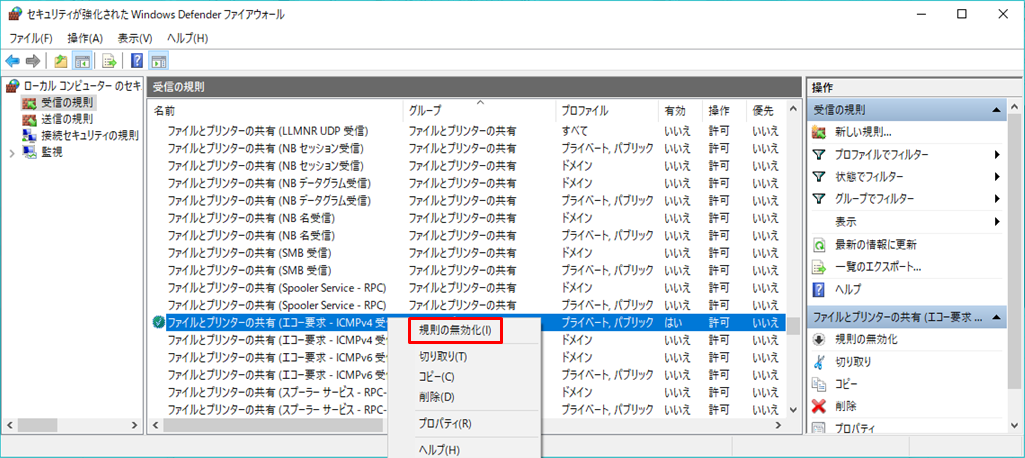Viewport: 1025px width, 458px height.
Task: Expand the 監視 tree node
Action: [12, 152]
